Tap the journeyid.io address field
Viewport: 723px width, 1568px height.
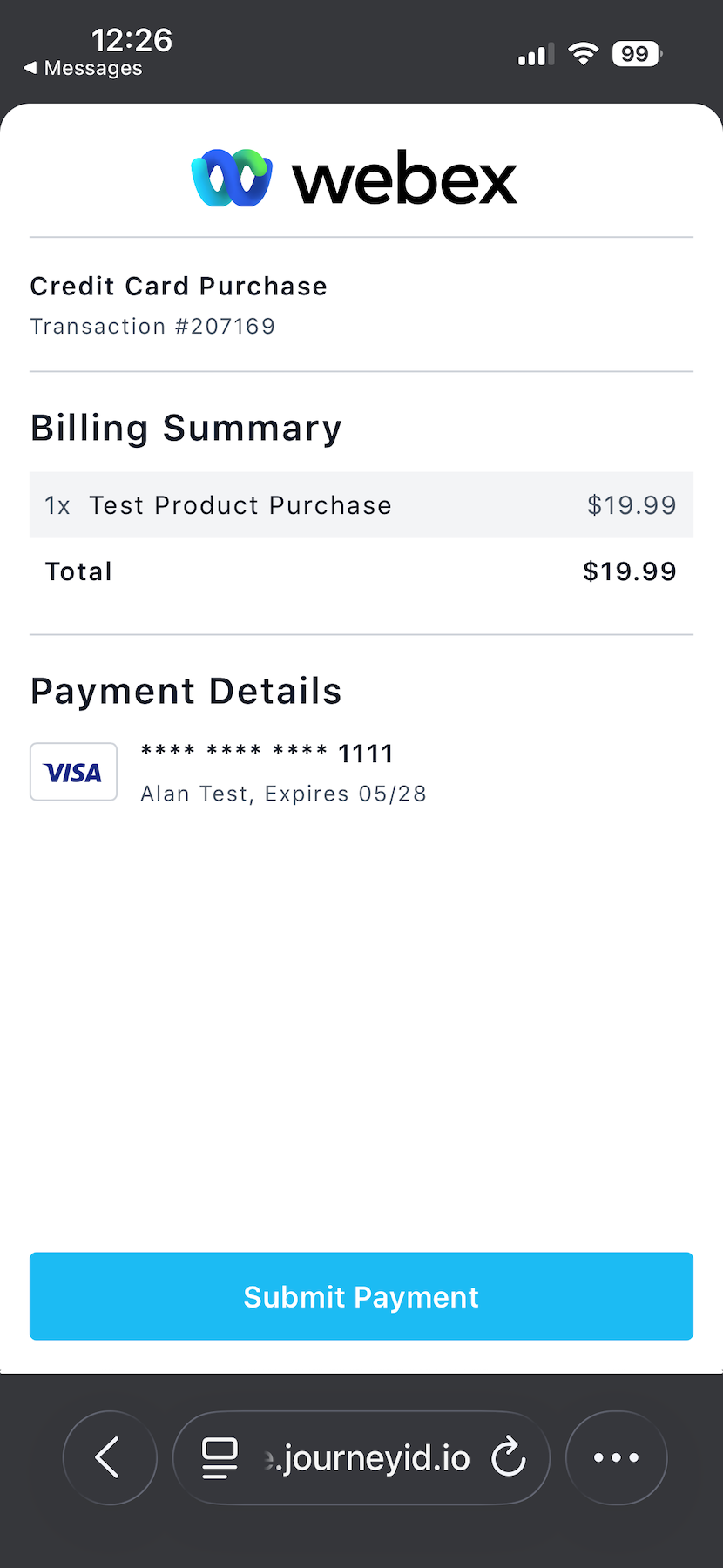(x=370, y=1457)
